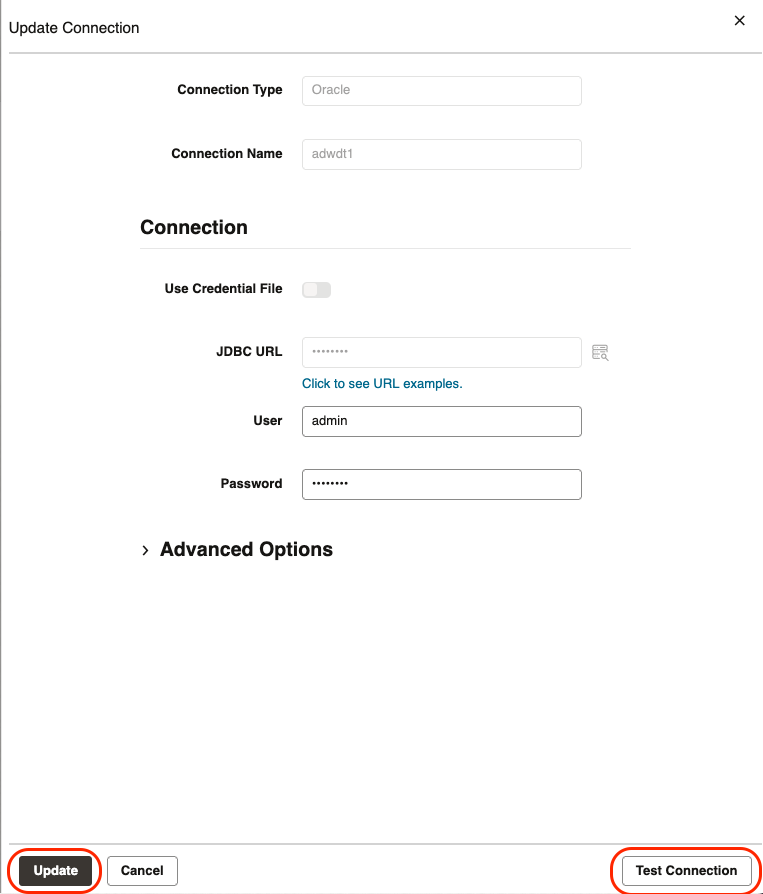Focus the User field containing admin

[441, 421]
